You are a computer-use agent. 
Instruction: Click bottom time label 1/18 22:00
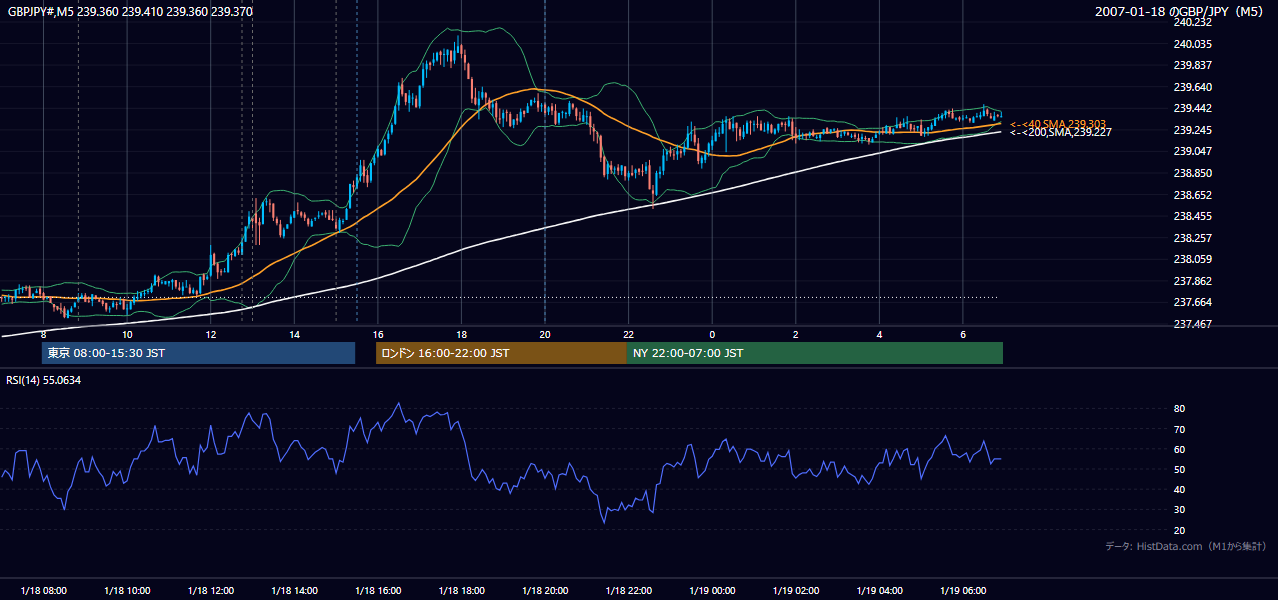pyautogui.click(x=628, y=591)
